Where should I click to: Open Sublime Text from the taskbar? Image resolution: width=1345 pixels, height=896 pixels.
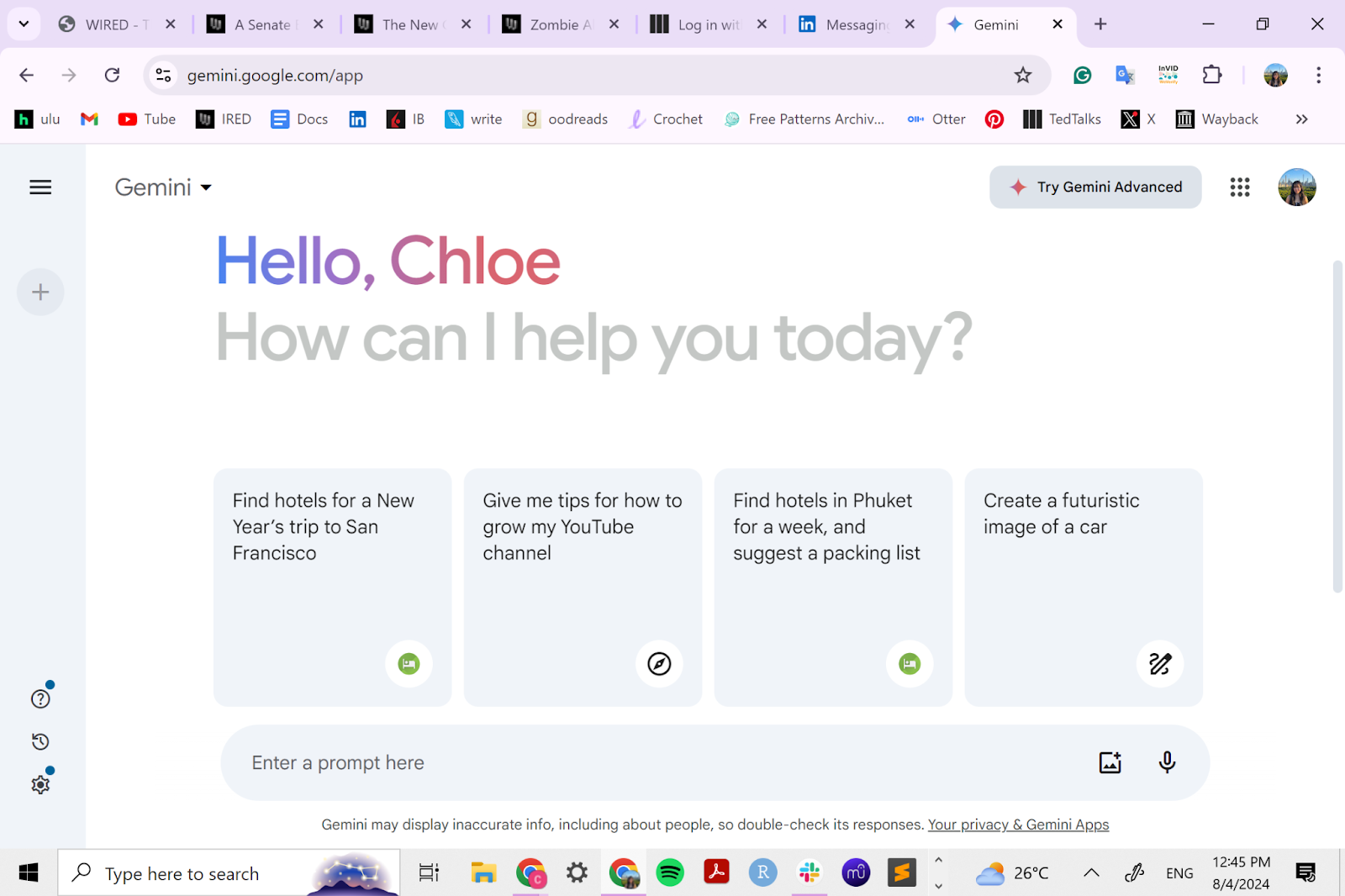pyautogui.click(x=902, y=872)
